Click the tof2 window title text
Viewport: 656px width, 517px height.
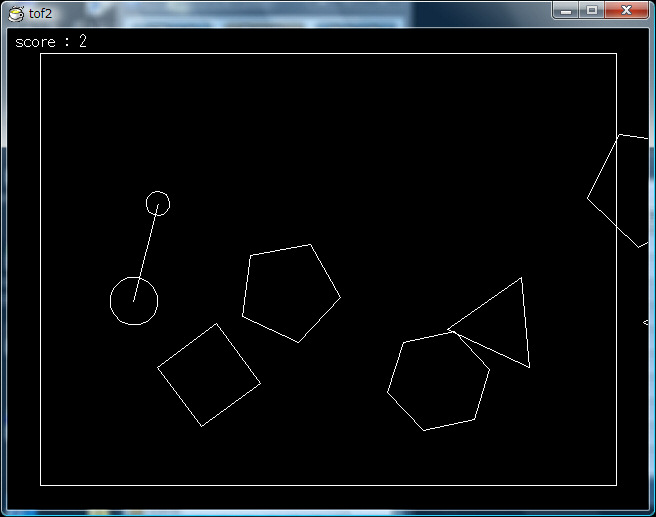pos(40,14)
